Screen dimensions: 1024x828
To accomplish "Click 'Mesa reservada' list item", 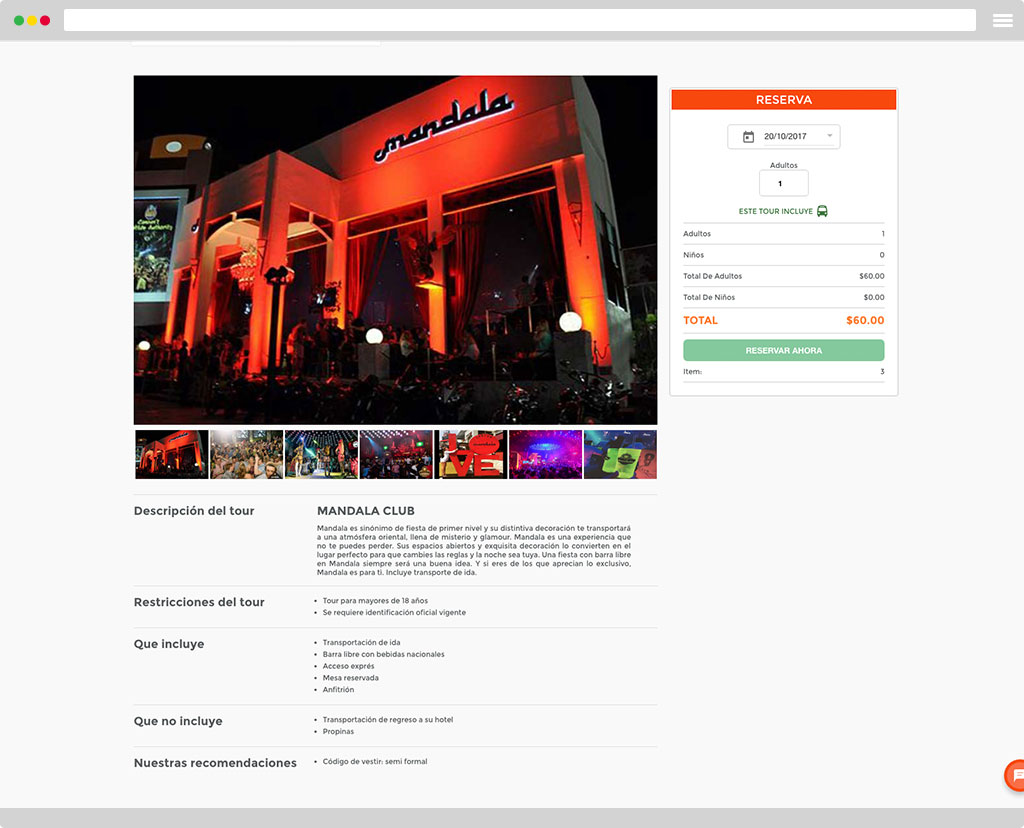I will pyautogui.click(x=351, y=678).
